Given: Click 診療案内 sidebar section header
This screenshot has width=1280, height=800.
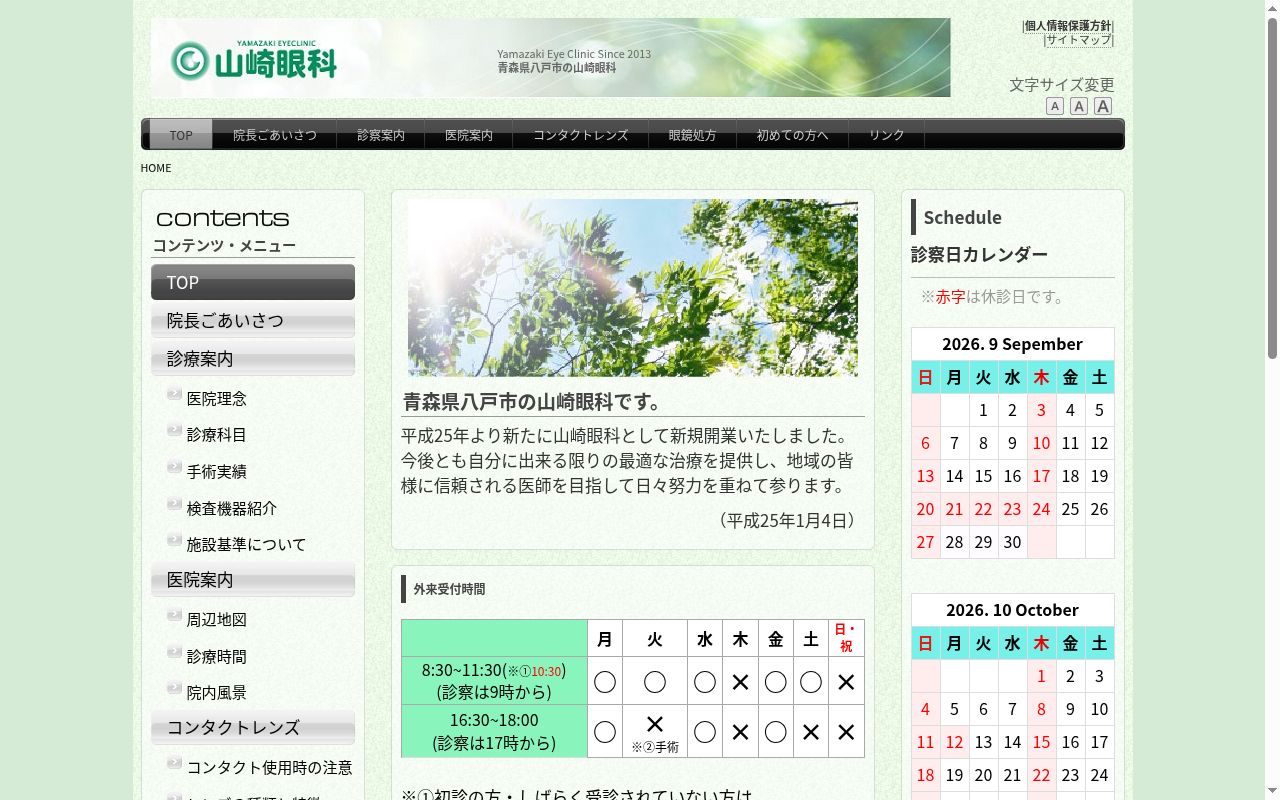Looking at the screenshot, I should coord(253,358).
